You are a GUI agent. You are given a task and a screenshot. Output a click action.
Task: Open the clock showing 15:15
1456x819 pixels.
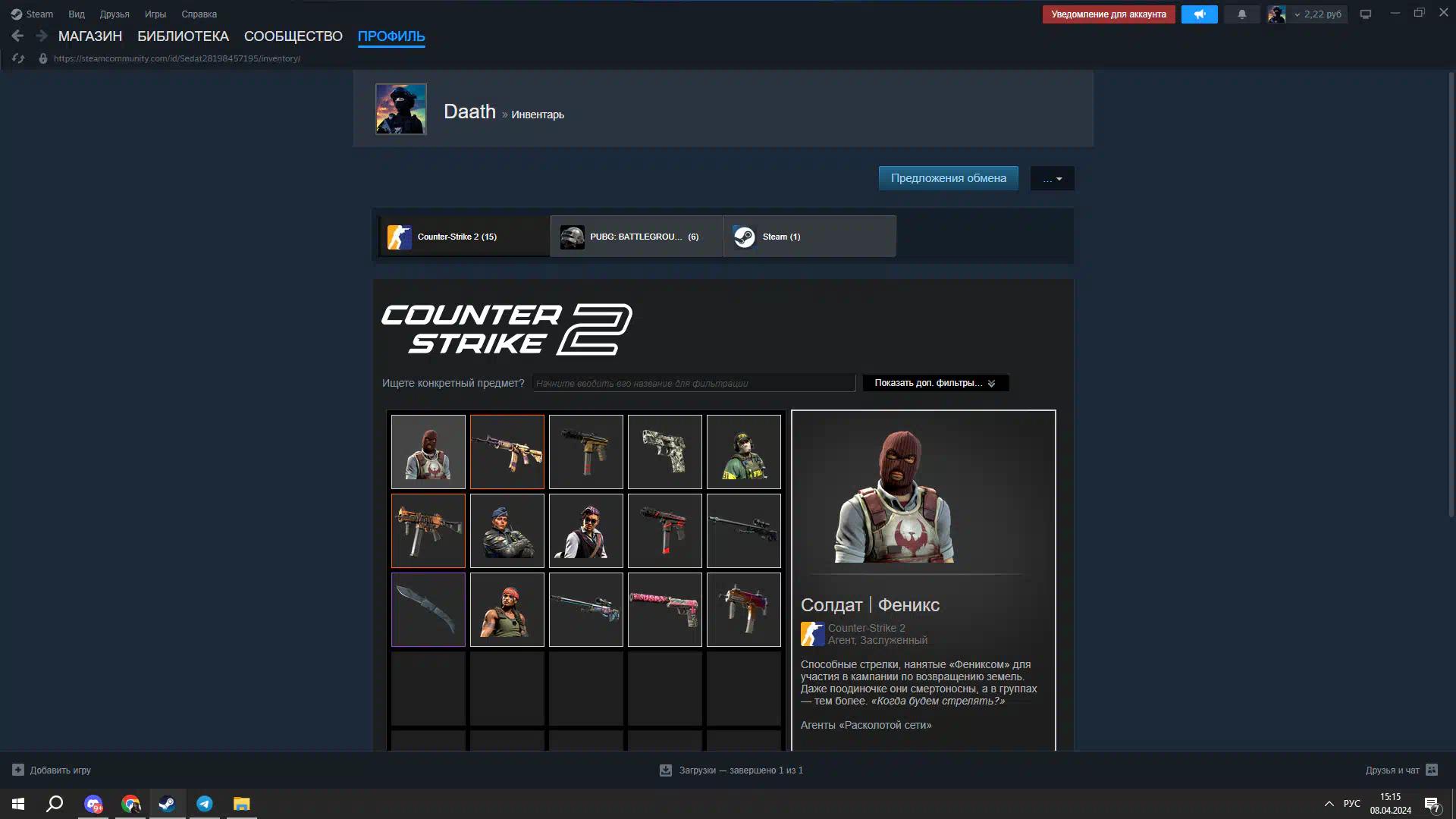click(1390, 804)
